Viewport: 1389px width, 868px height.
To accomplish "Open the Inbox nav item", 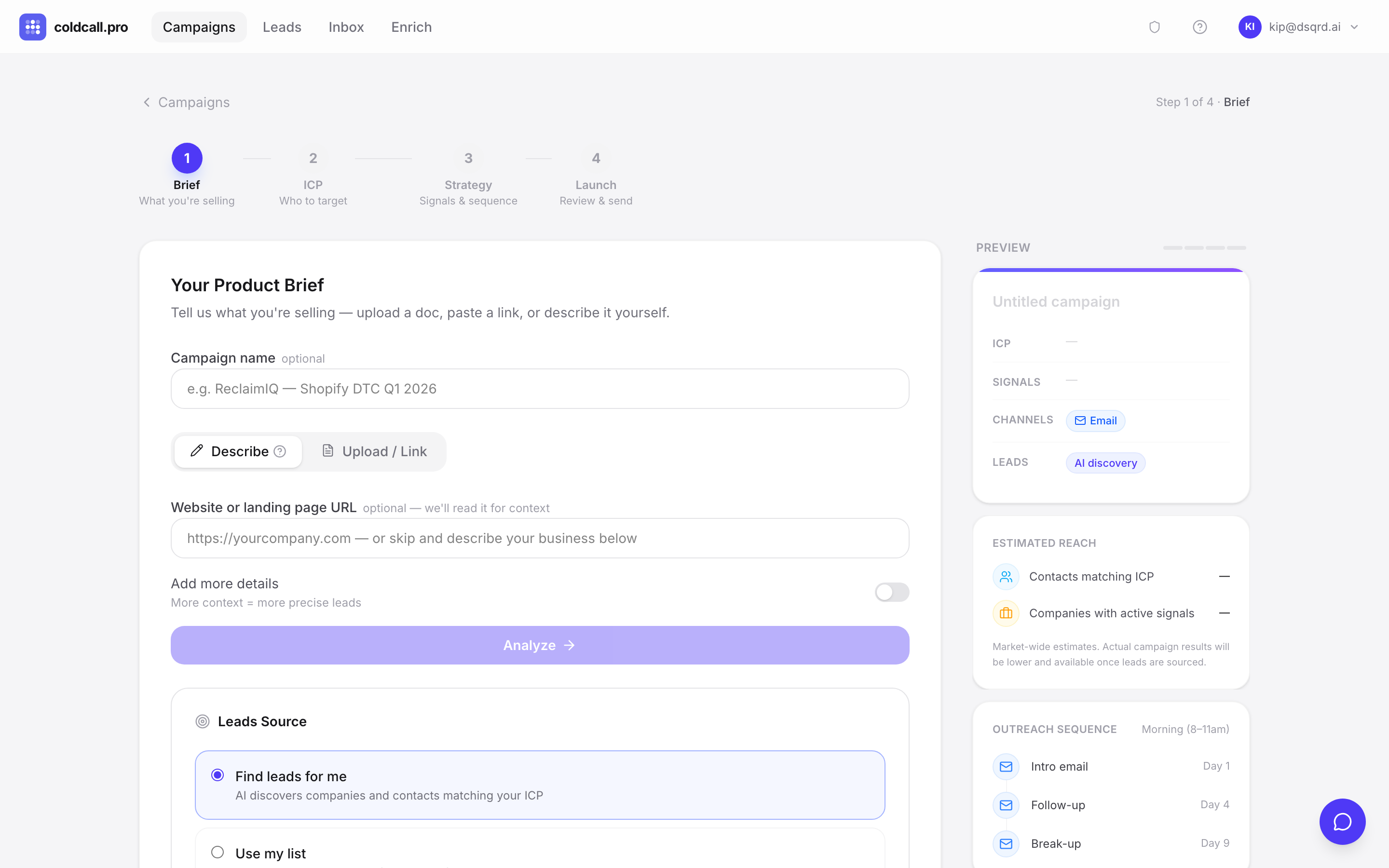I will click(346, 27).
